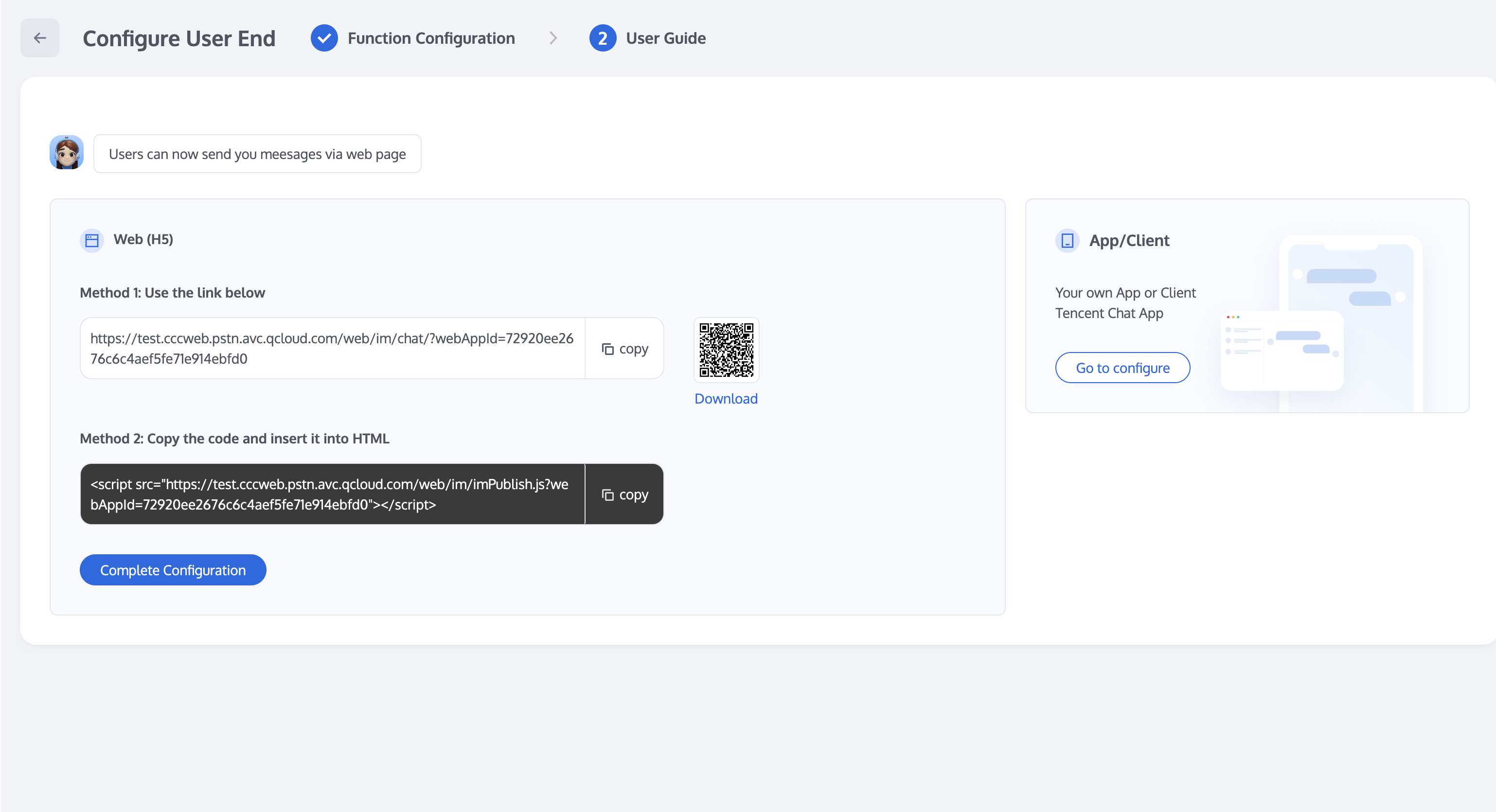Click the Configure User End title
This screenshot has height=812, width=1496.
click(x=179, y=38)
